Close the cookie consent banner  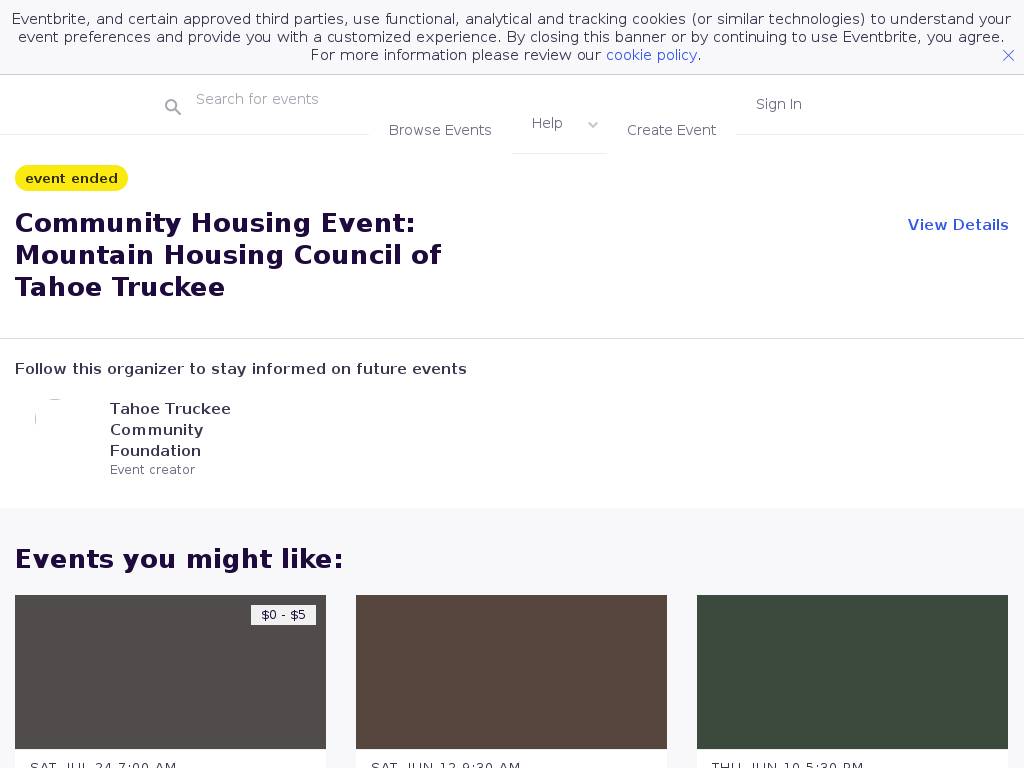[1008, 56]
